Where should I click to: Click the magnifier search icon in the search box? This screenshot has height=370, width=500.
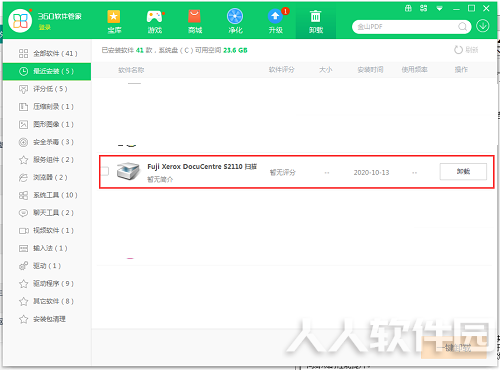coord(462,26)
